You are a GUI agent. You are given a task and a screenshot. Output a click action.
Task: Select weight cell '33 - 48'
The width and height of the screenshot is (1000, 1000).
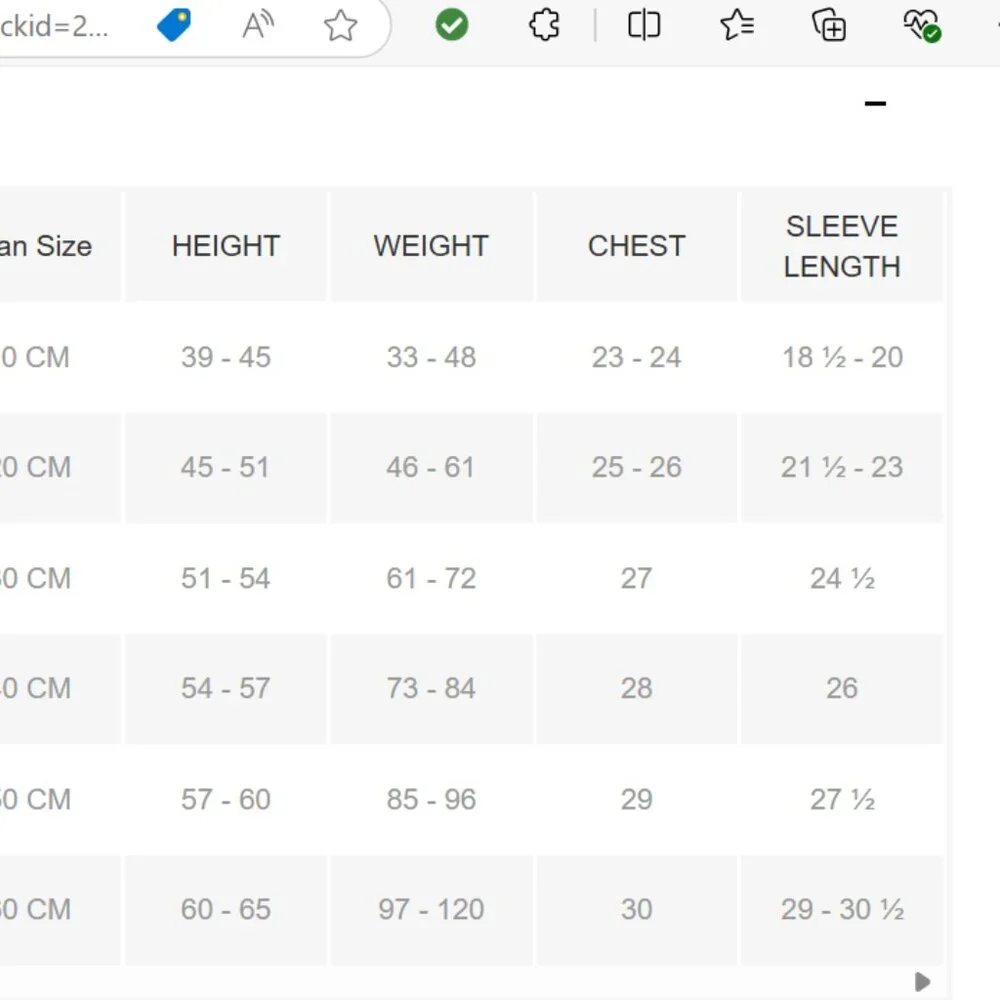click(431, 357)
